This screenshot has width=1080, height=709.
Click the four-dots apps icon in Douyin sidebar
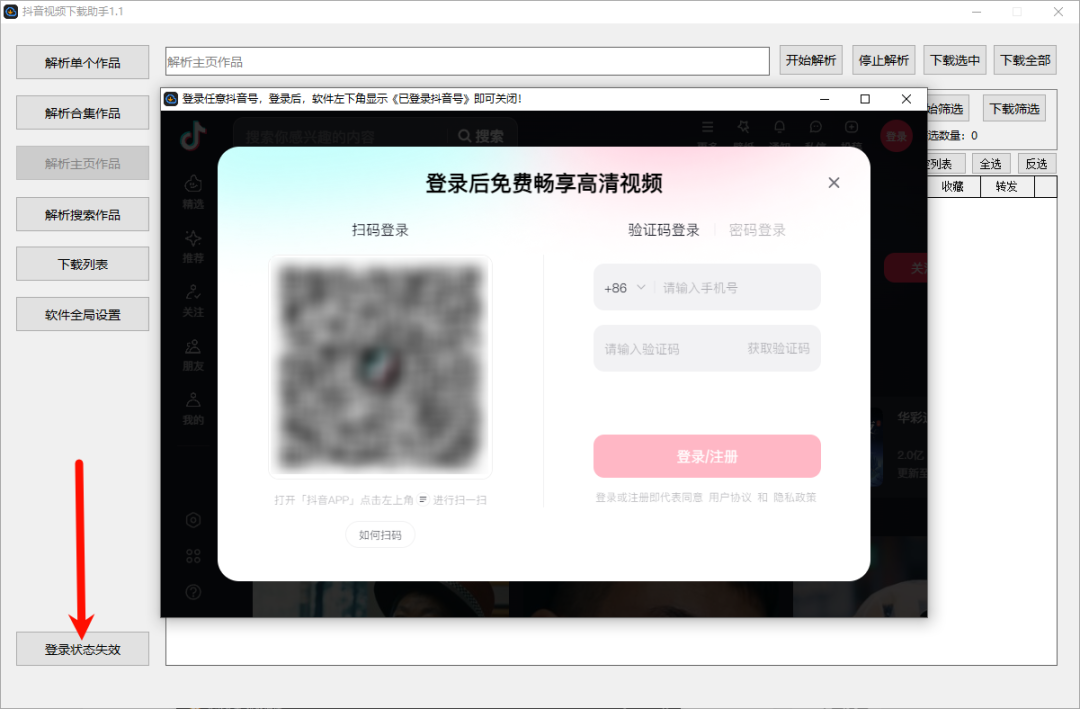(x=193, y=556)
